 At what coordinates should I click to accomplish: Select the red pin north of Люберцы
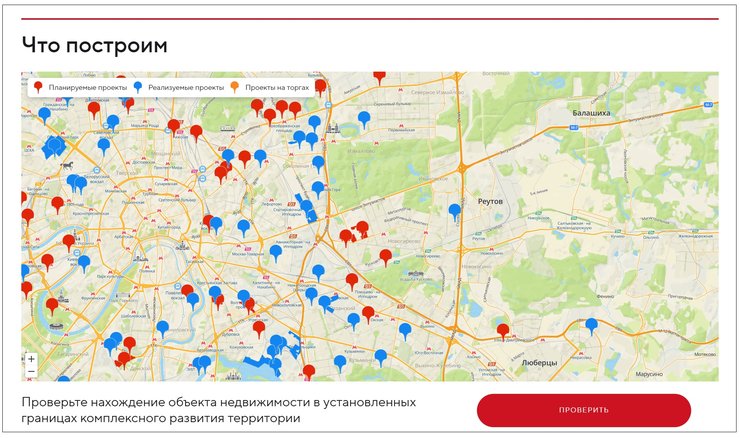[503, 331]
